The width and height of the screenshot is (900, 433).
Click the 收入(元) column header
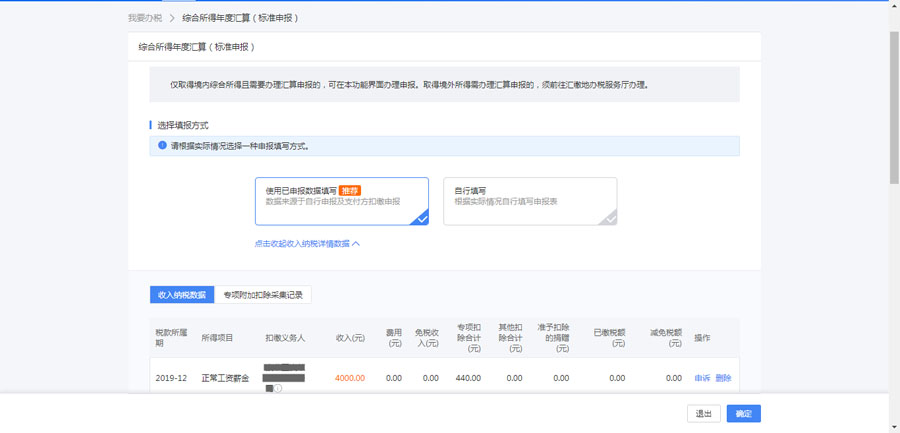pyautogui.click(x=350, y=338)
